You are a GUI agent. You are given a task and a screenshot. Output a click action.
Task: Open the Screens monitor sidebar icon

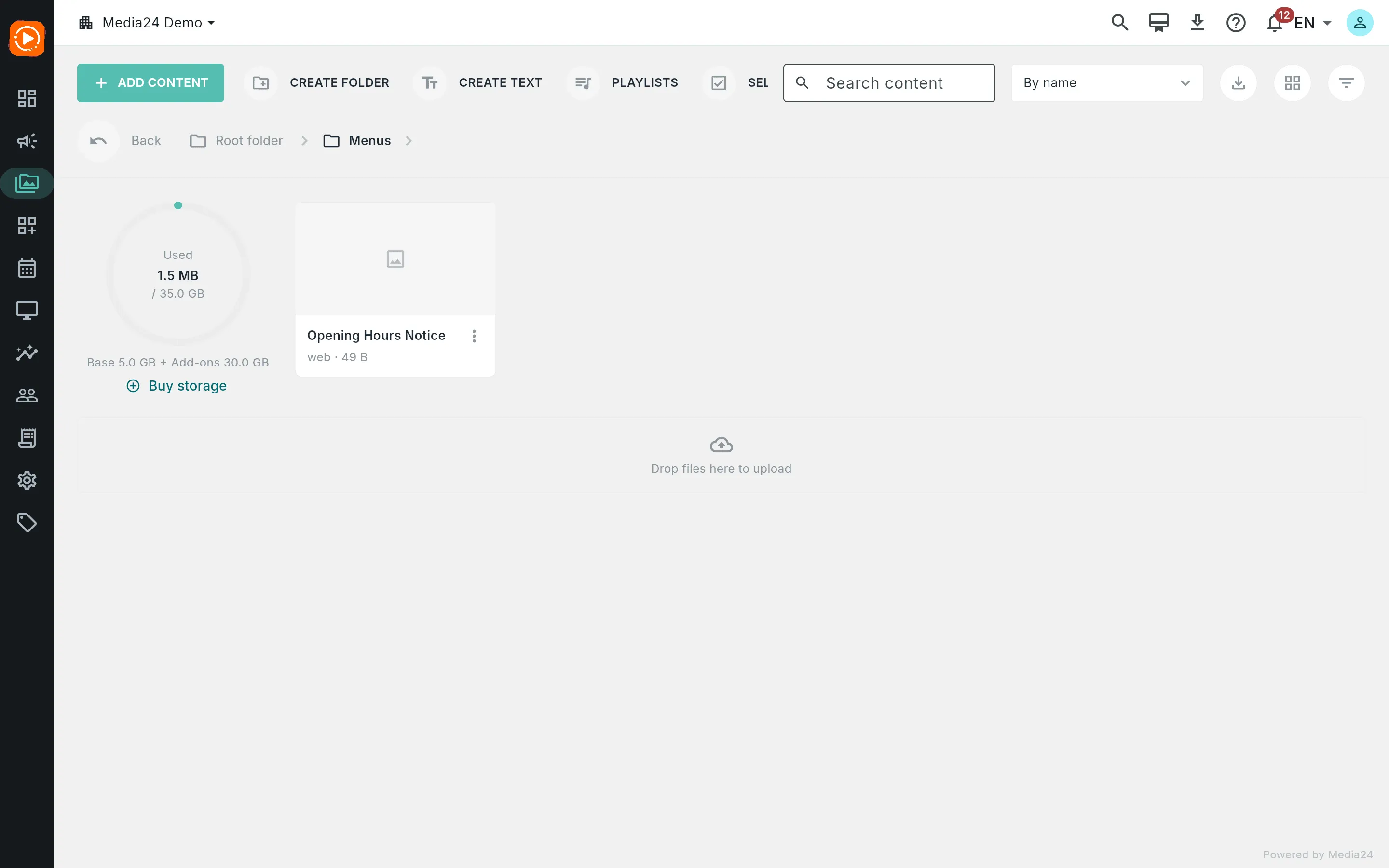point(27,311)
